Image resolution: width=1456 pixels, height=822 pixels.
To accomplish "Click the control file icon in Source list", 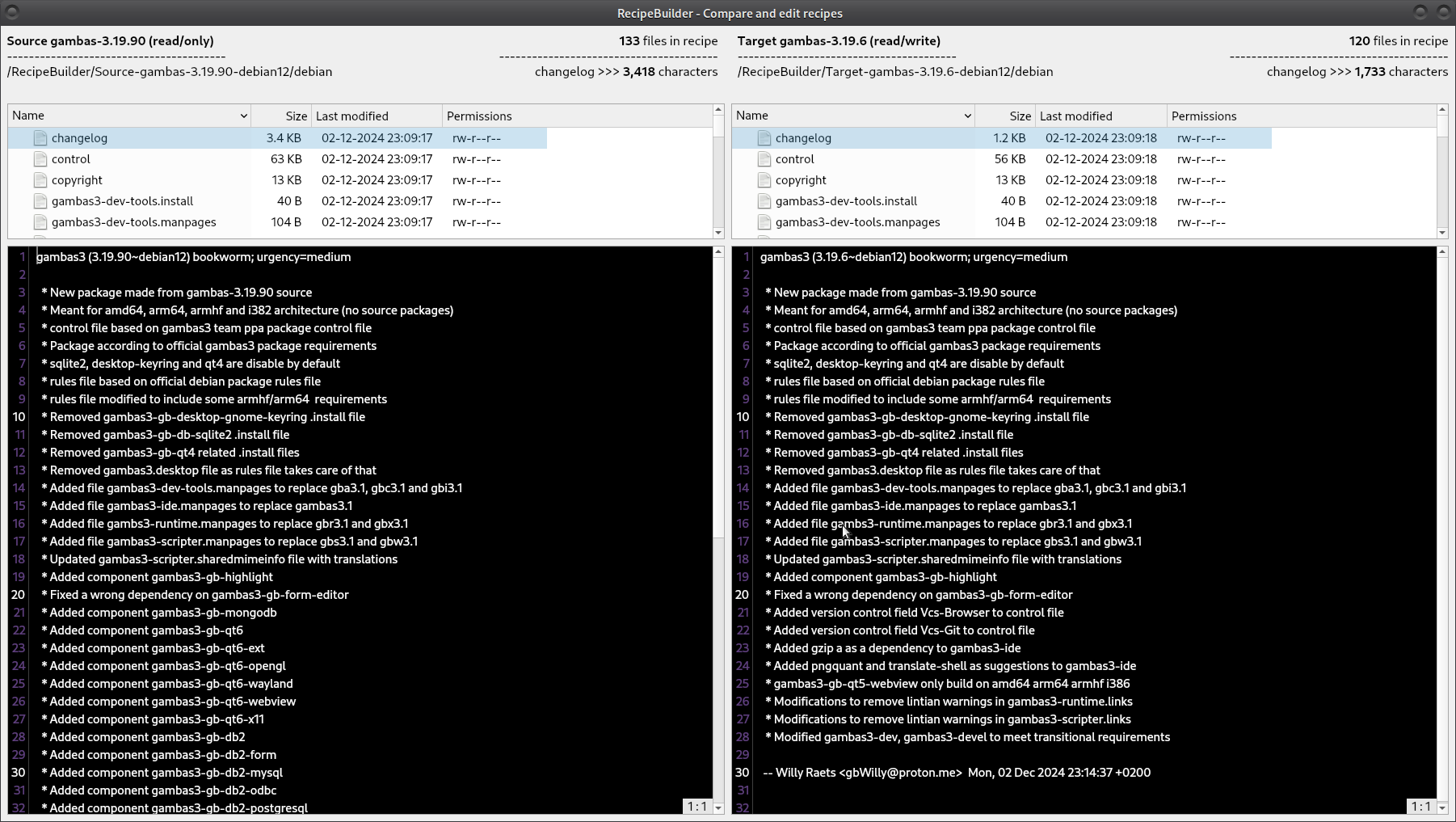I will point(40,159).
